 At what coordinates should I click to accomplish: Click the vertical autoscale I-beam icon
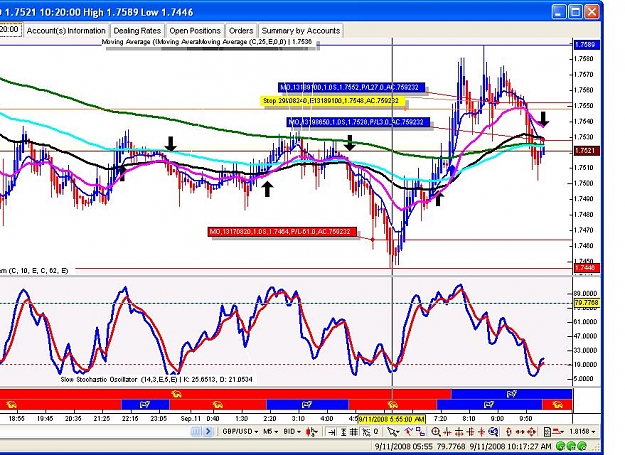tap(343, 432)
